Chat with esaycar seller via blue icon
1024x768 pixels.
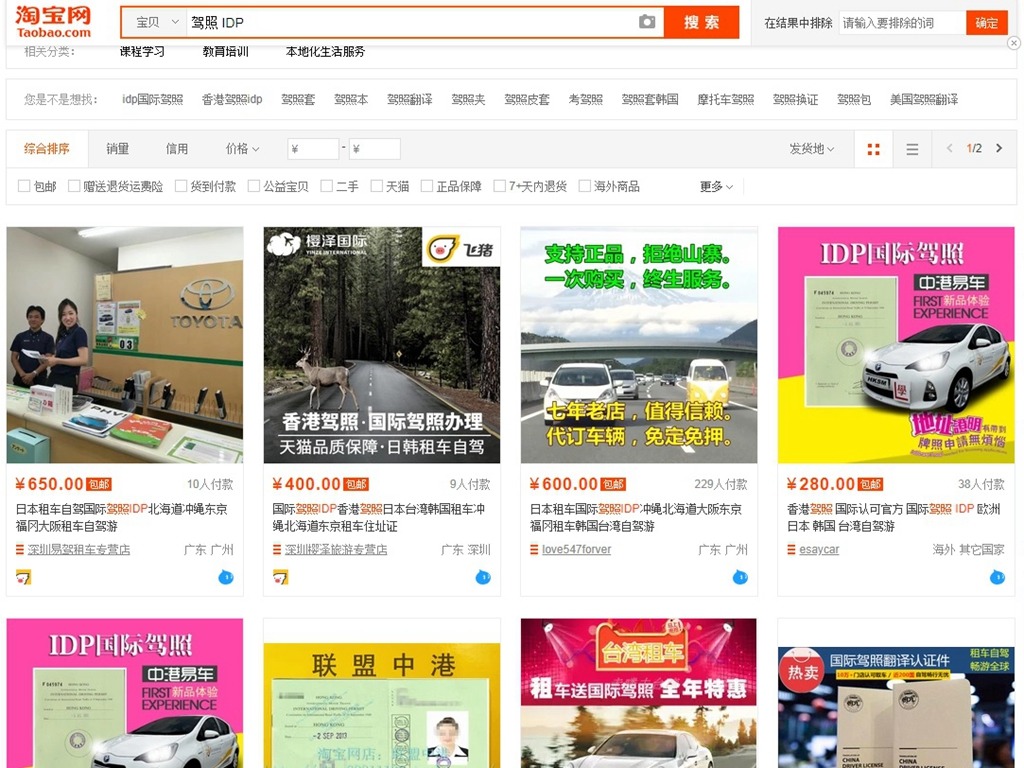tap(998, 577)
